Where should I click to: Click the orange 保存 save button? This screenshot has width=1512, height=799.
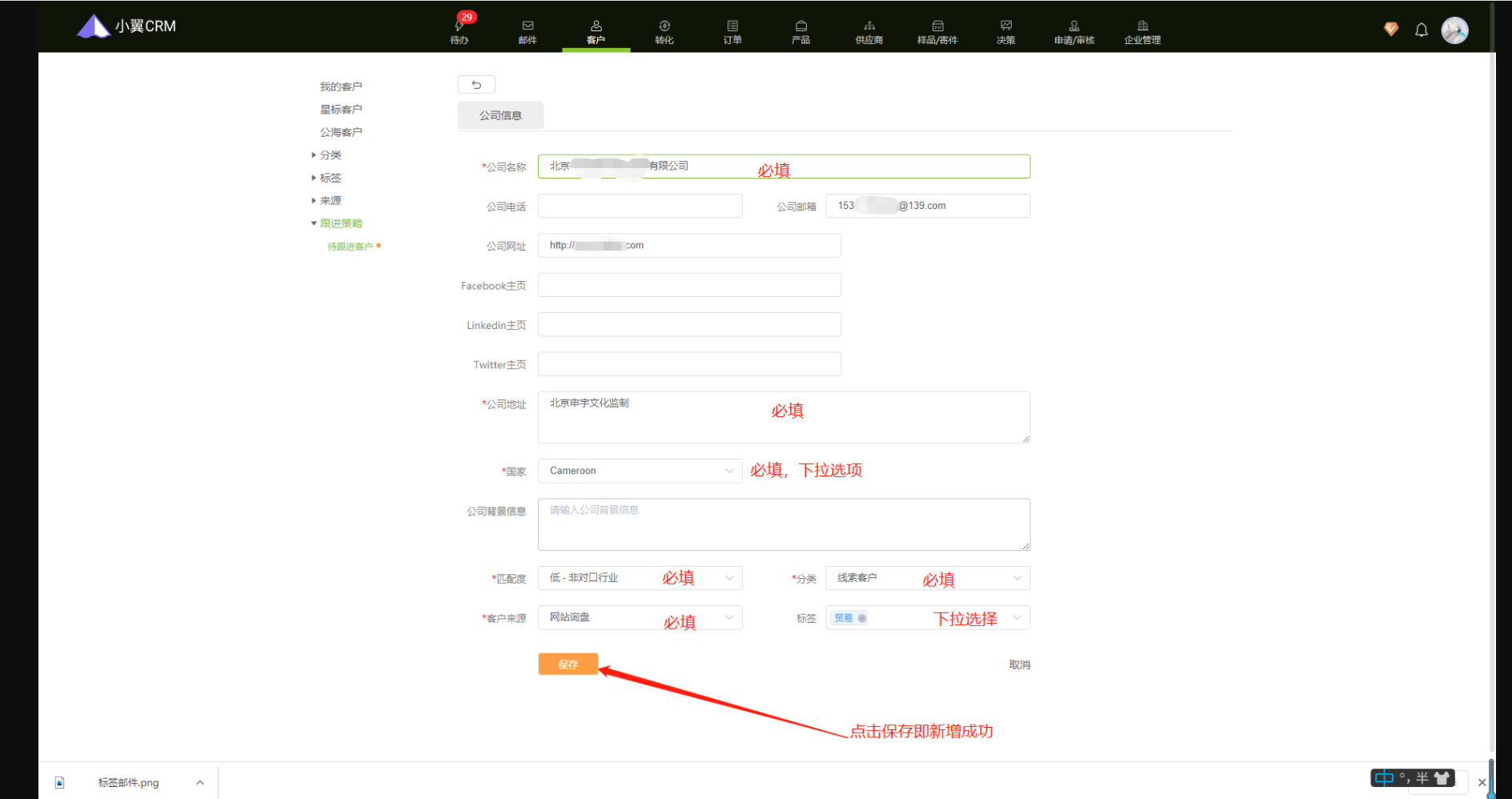[x=568, y=664]
